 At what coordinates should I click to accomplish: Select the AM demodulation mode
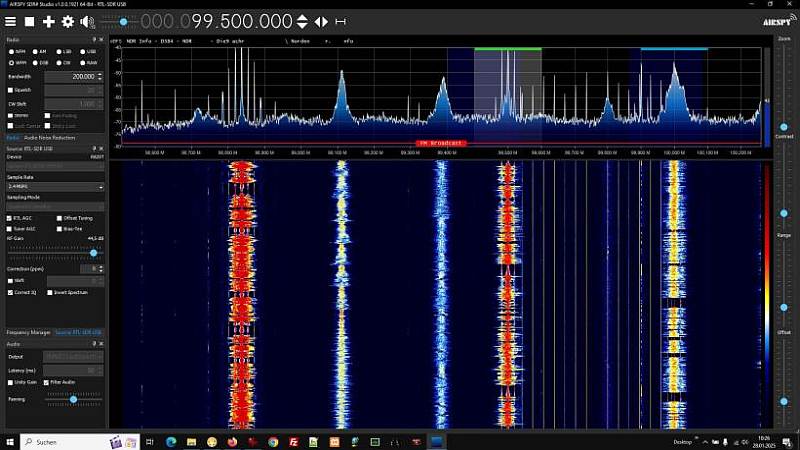(x=39, y=52)
